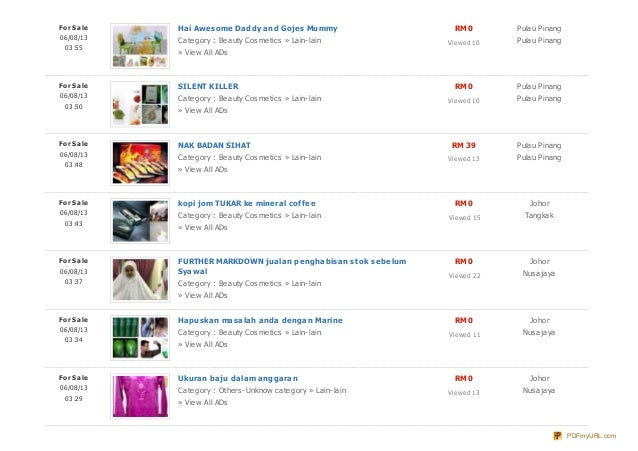
Task: Click PDFmyURL.com text link
Action: [591, 436]
